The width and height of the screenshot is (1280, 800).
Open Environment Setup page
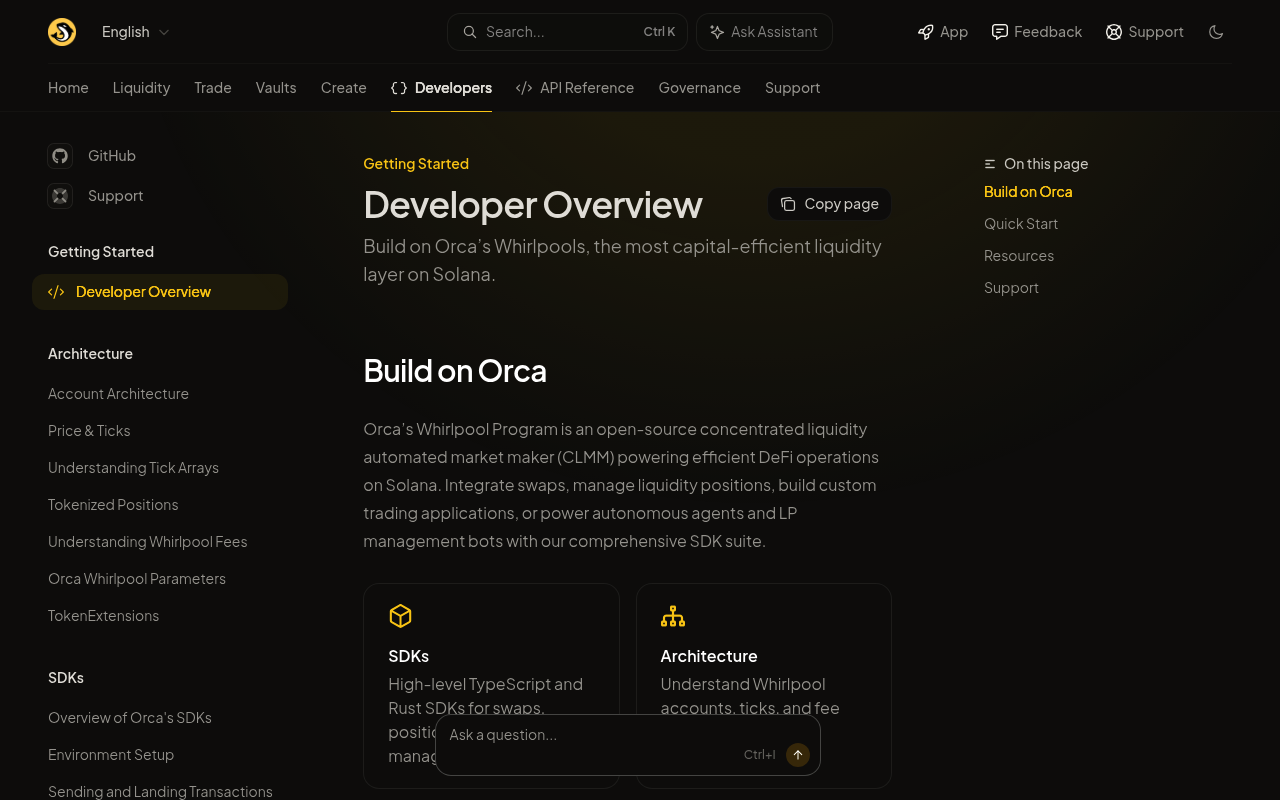111,755
